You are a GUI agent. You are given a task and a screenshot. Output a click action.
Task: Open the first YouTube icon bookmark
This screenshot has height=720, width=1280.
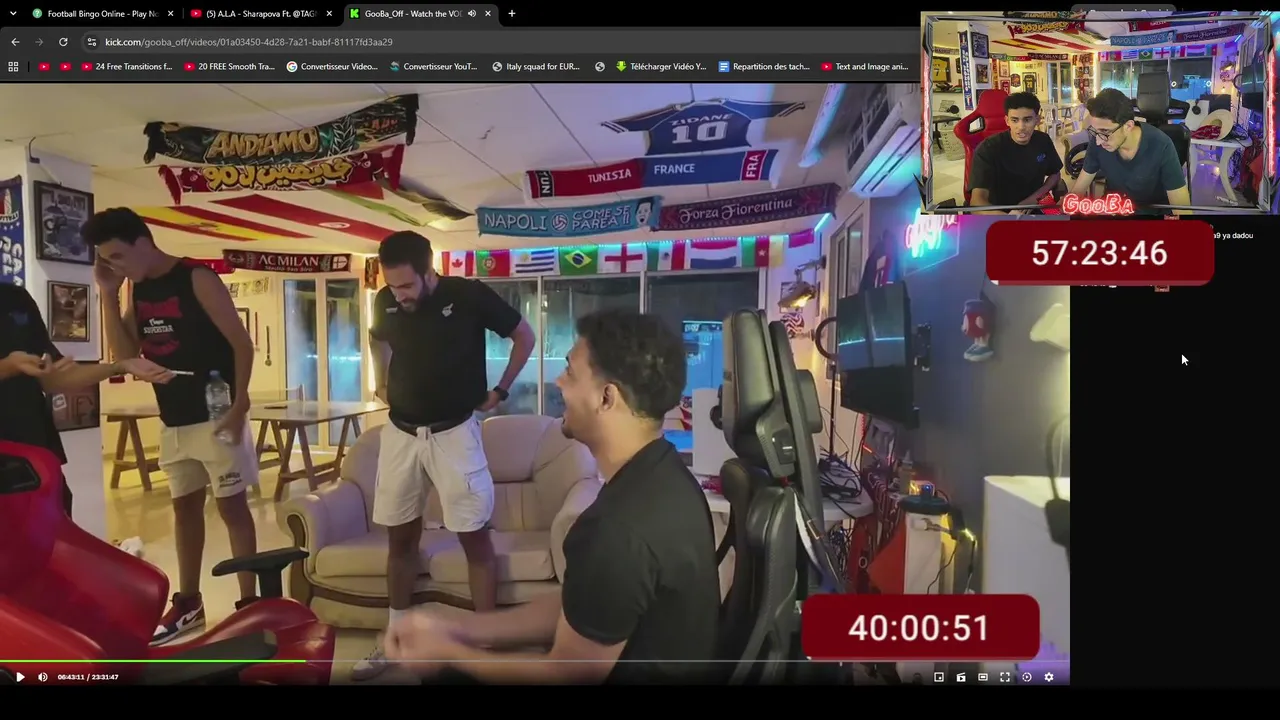44,67
